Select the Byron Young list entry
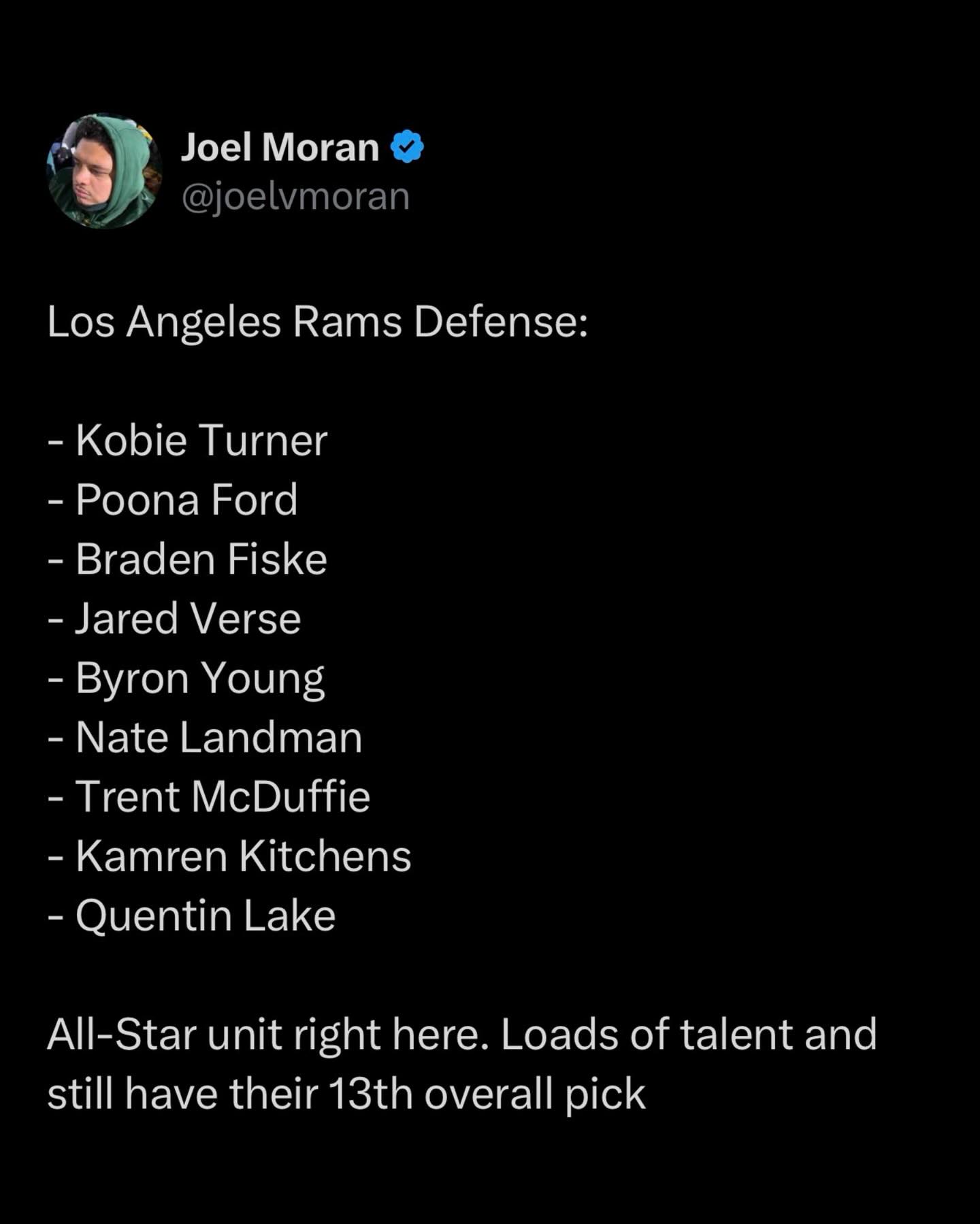 199,679
